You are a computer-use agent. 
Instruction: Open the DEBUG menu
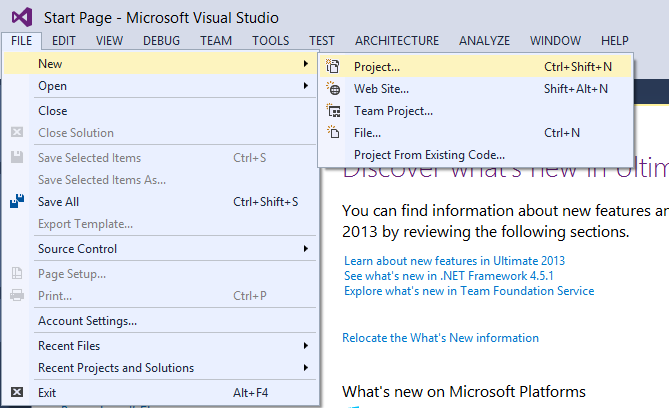162,41
